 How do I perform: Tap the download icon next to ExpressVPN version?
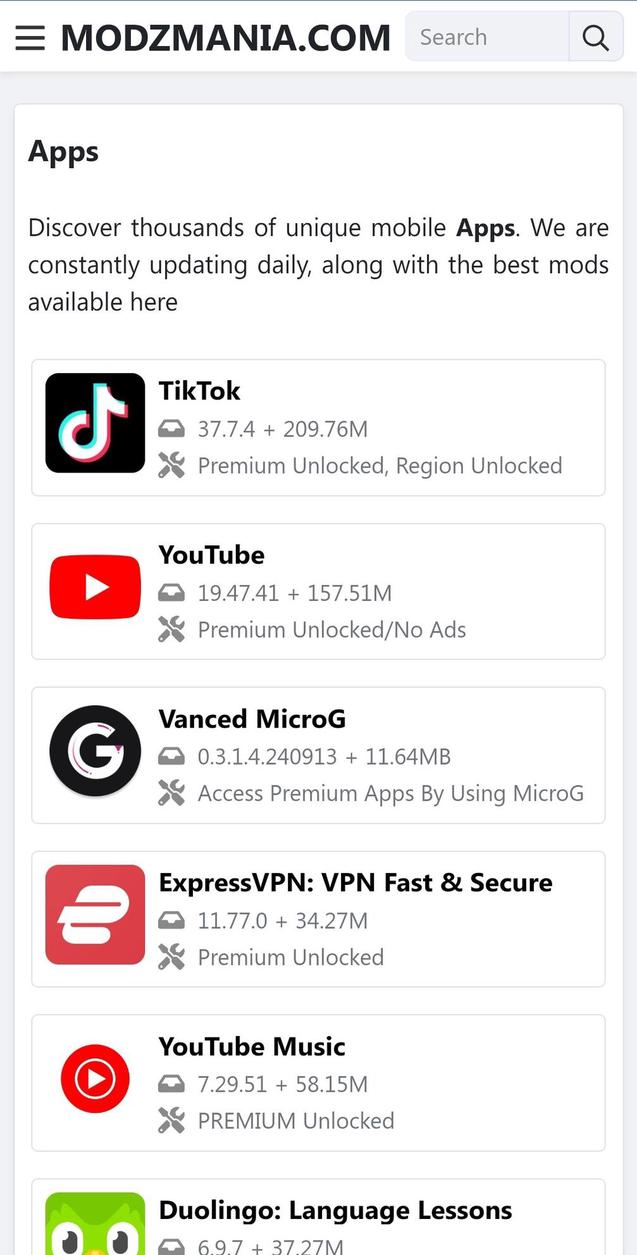click(x=172, y=920)
